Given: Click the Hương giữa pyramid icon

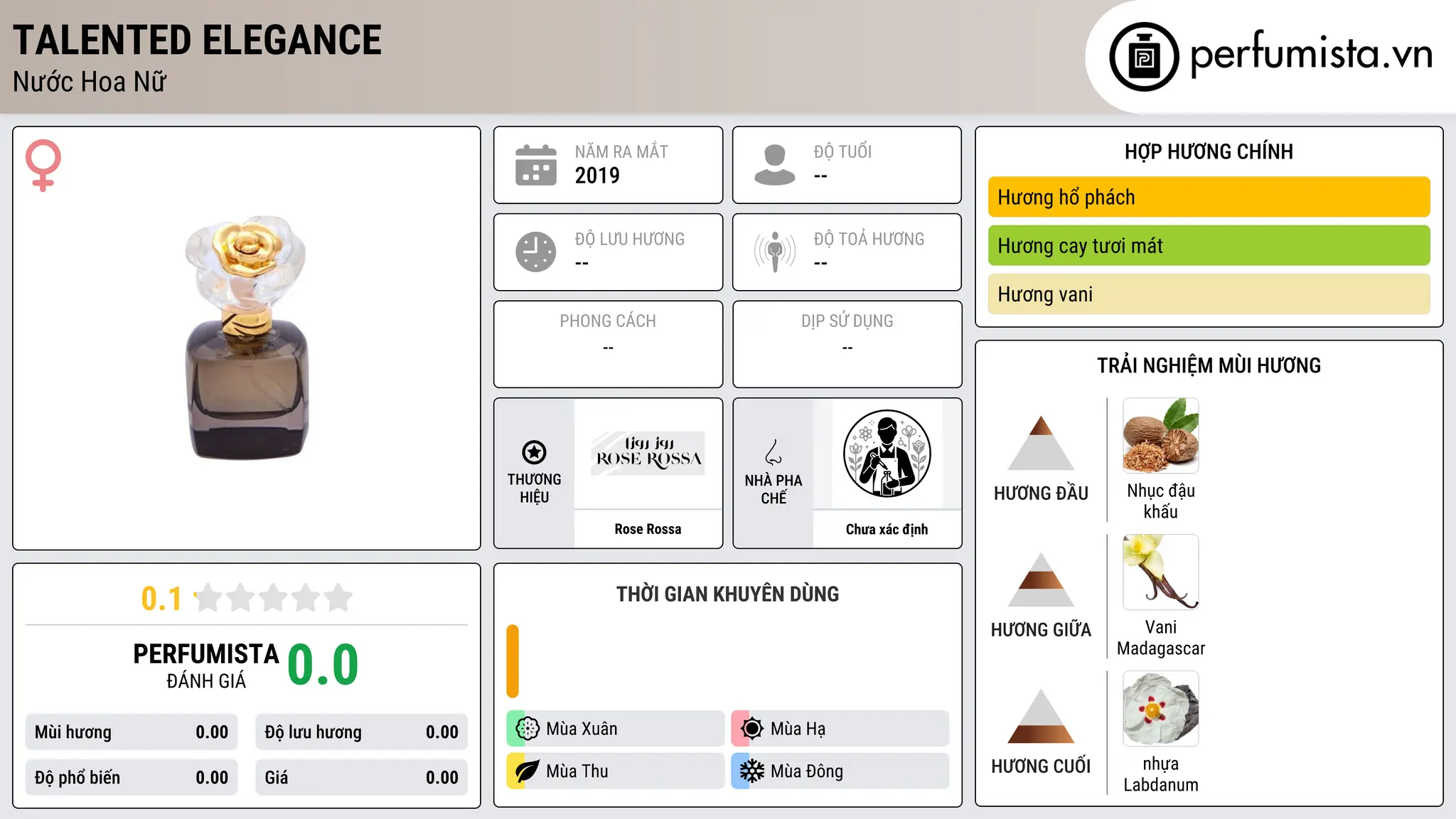Looking at the screenshot, I should [x=1041, y=579].
